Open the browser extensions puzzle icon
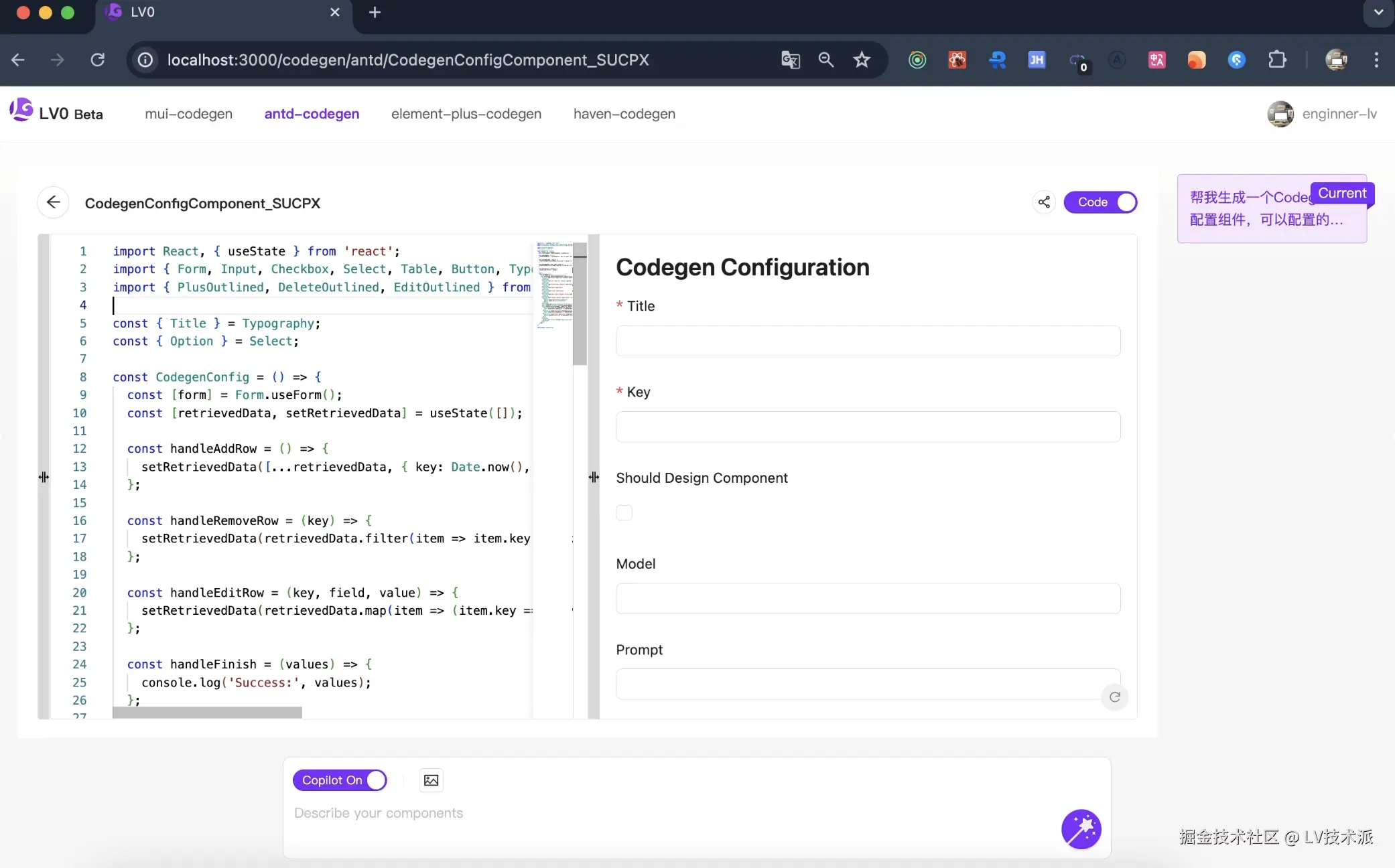This screenshot has width=1395, height=868. 1277,60
